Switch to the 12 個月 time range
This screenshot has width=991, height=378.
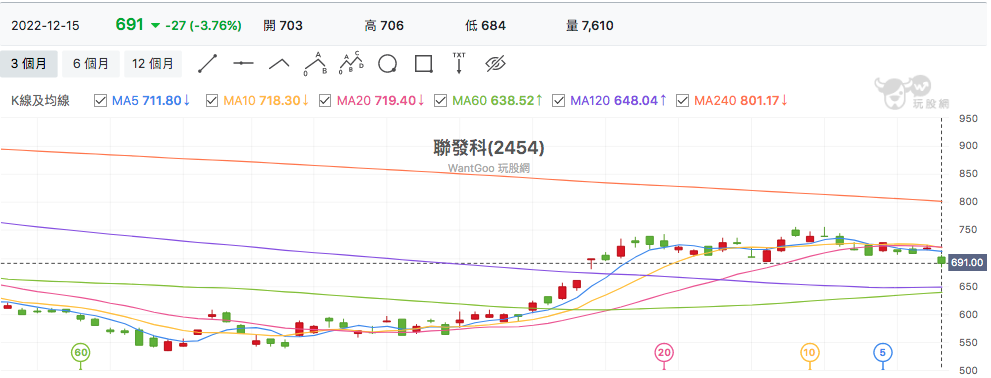point(153,64)
